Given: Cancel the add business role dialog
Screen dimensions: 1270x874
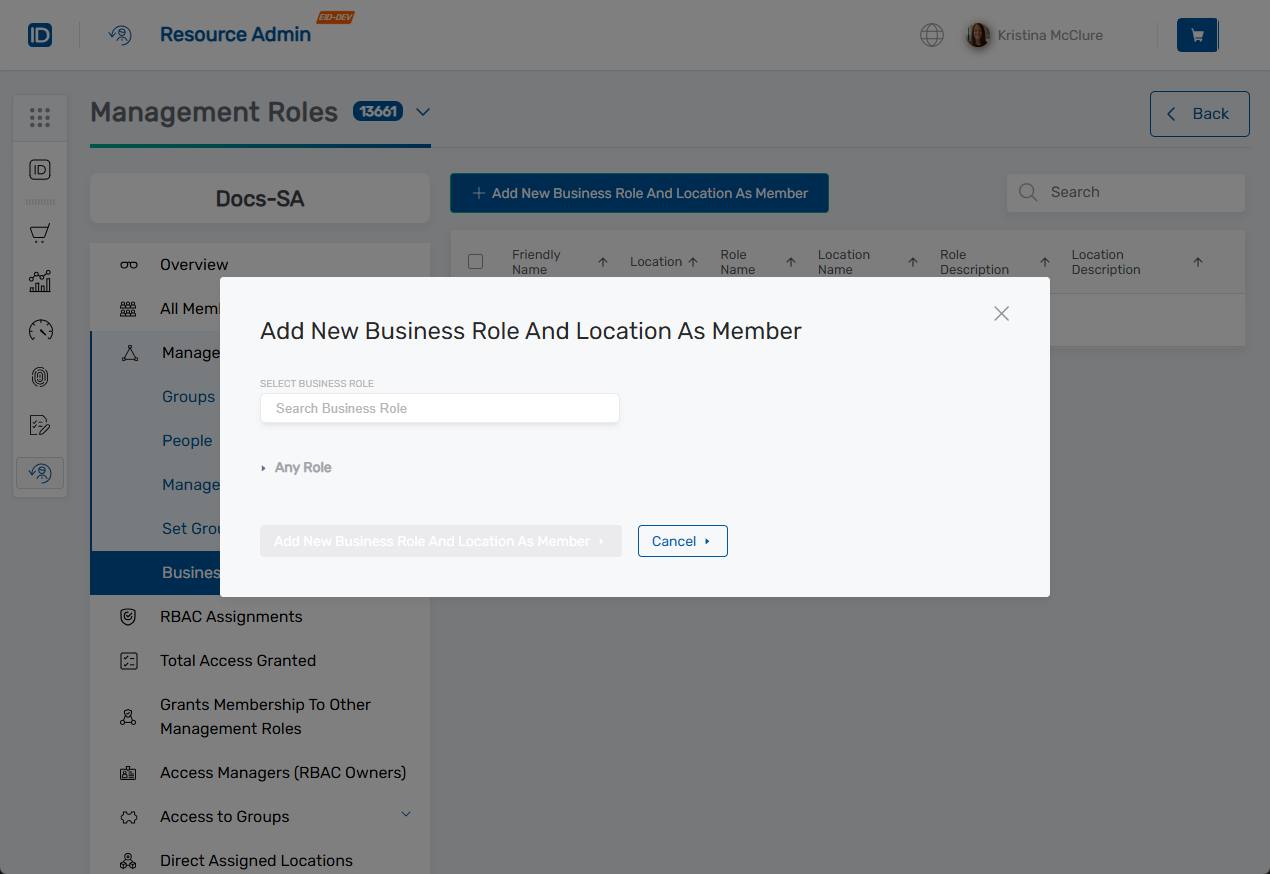Looking at the screenshot, I should click(x=682, y=541).
